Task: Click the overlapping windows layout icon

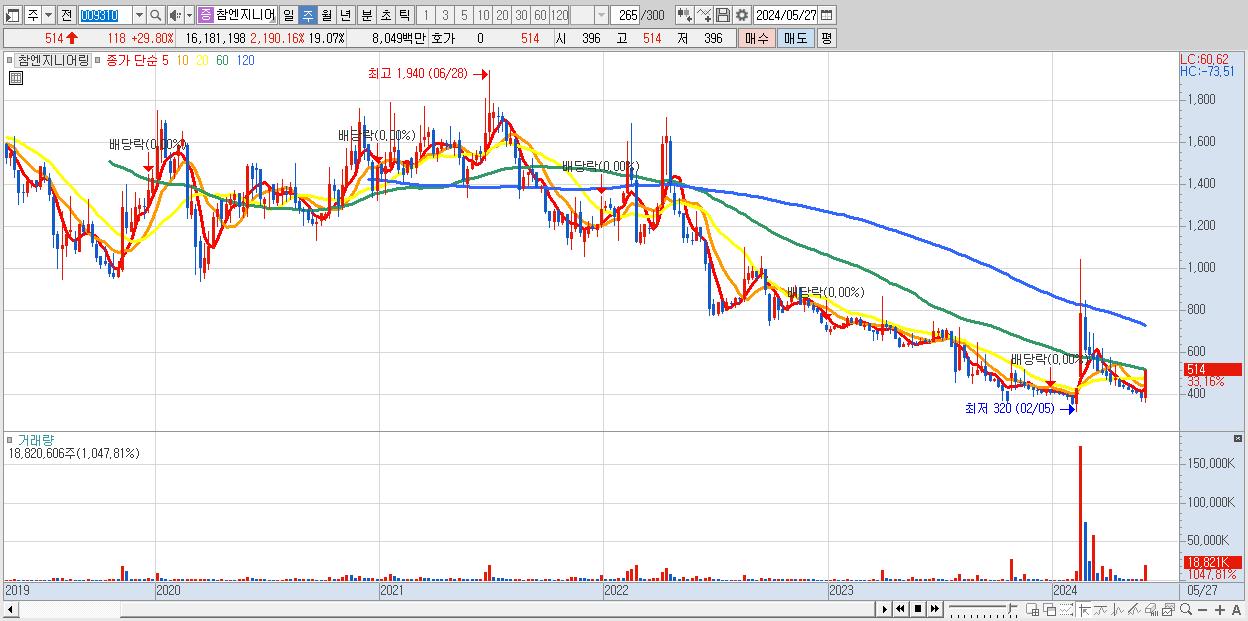Action: tap(1049, 609)
